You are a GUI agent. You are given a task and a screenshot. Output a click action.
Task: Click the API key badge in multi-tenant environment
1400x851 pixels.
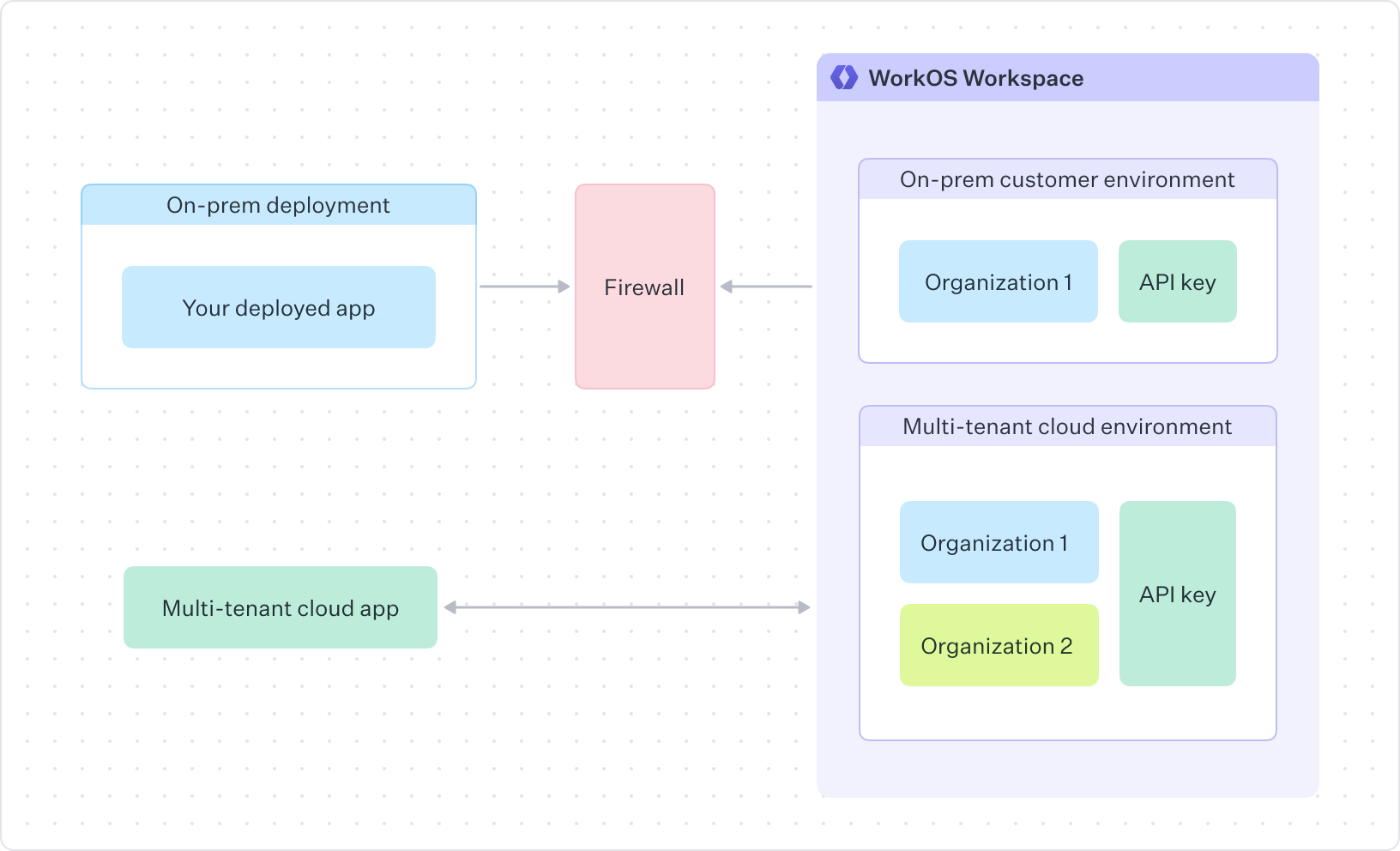coord(1177,594)
